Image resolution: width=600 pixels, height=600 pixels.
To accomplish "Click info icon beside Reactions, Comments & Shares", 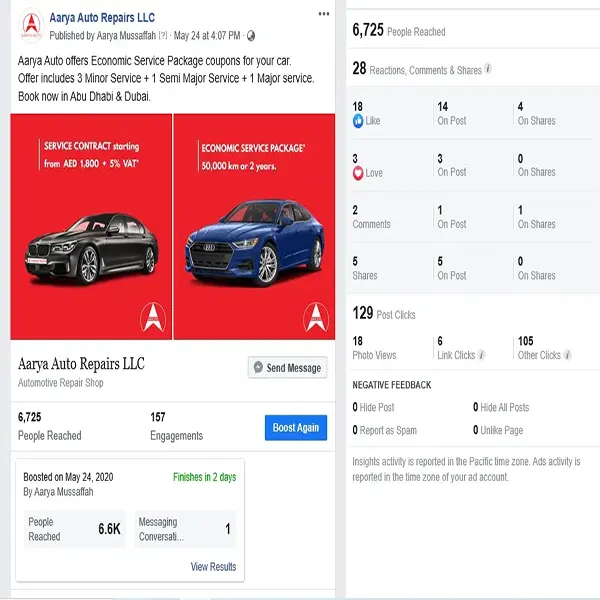I will 488,70.
